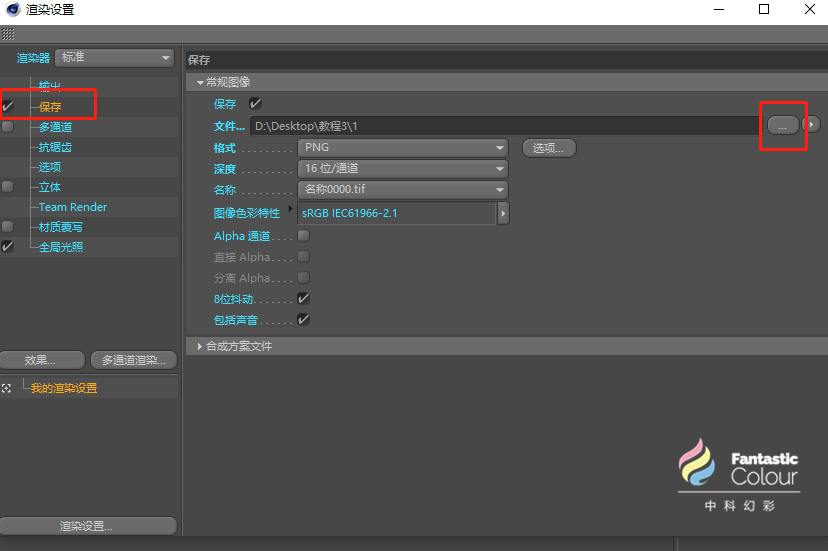The height and width of the screenshot is (551, 828).
Task: Open the 深度 dropdown showing 16 位/通道
Action: [x=403, y=169]
